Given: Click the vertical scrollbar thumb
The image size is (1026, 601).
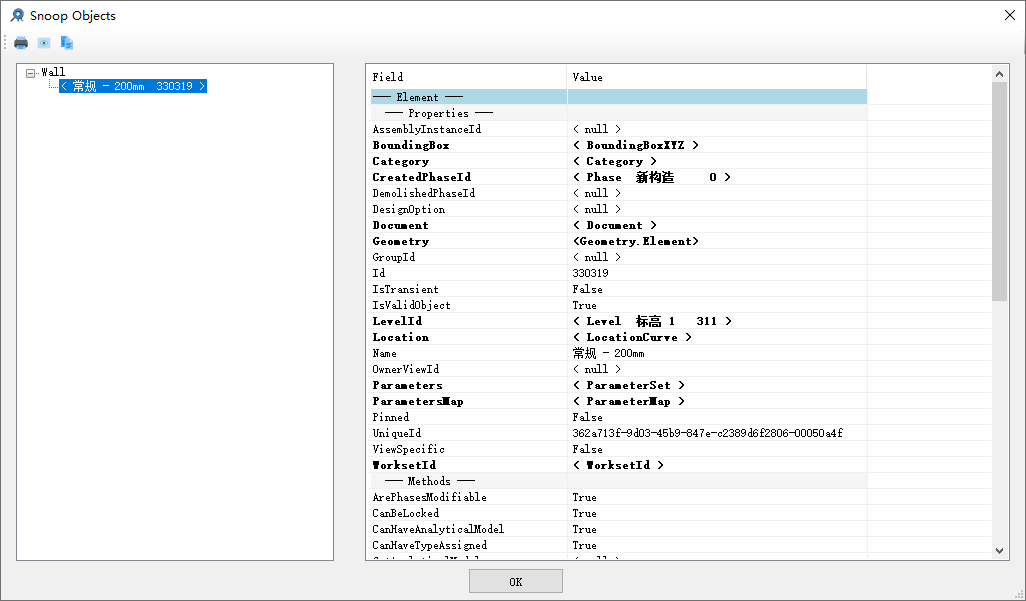Looking at the screenshot, I should click(x=999, y=191).
